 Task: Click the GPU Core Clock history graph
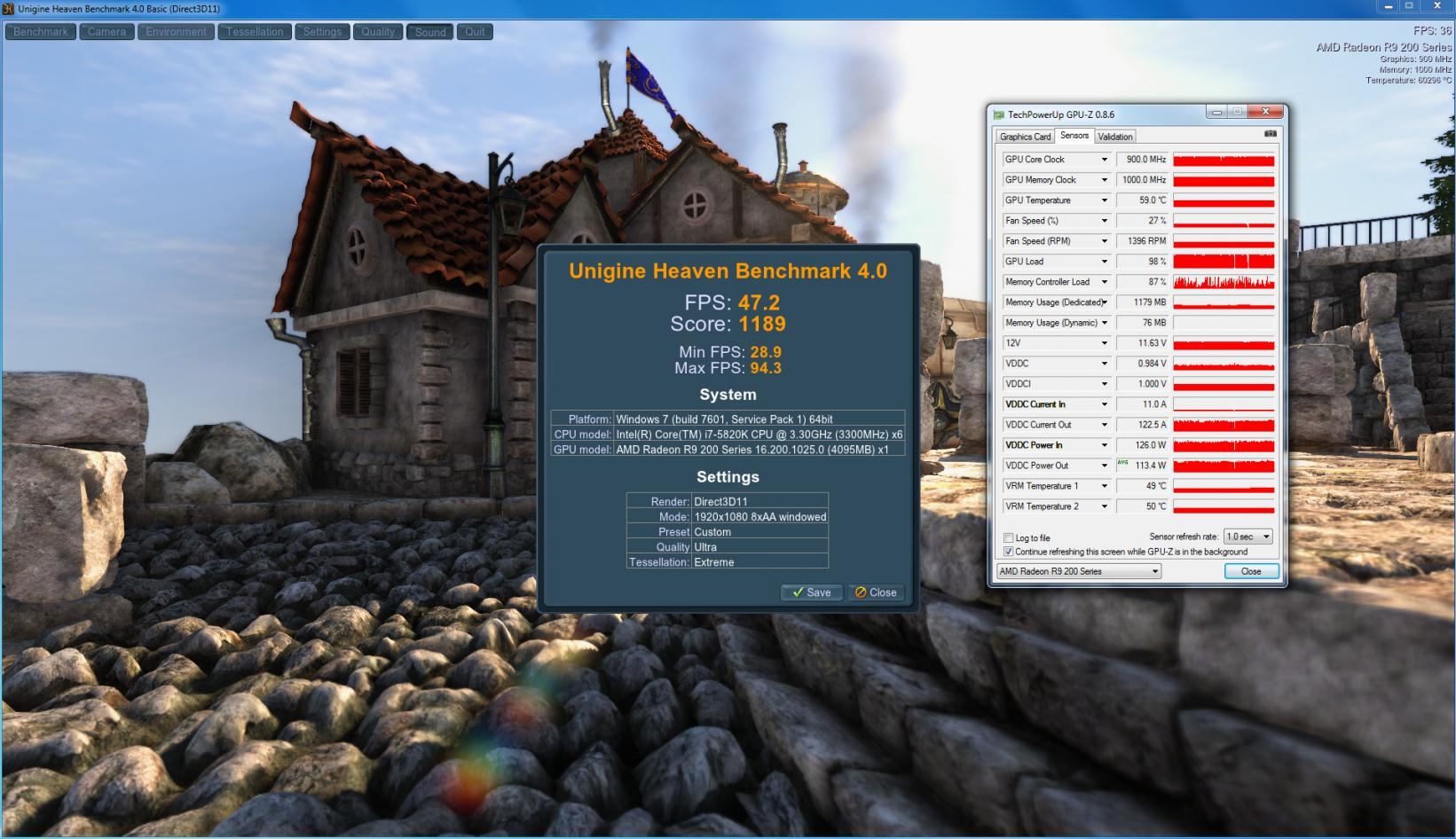point(1224,160)
